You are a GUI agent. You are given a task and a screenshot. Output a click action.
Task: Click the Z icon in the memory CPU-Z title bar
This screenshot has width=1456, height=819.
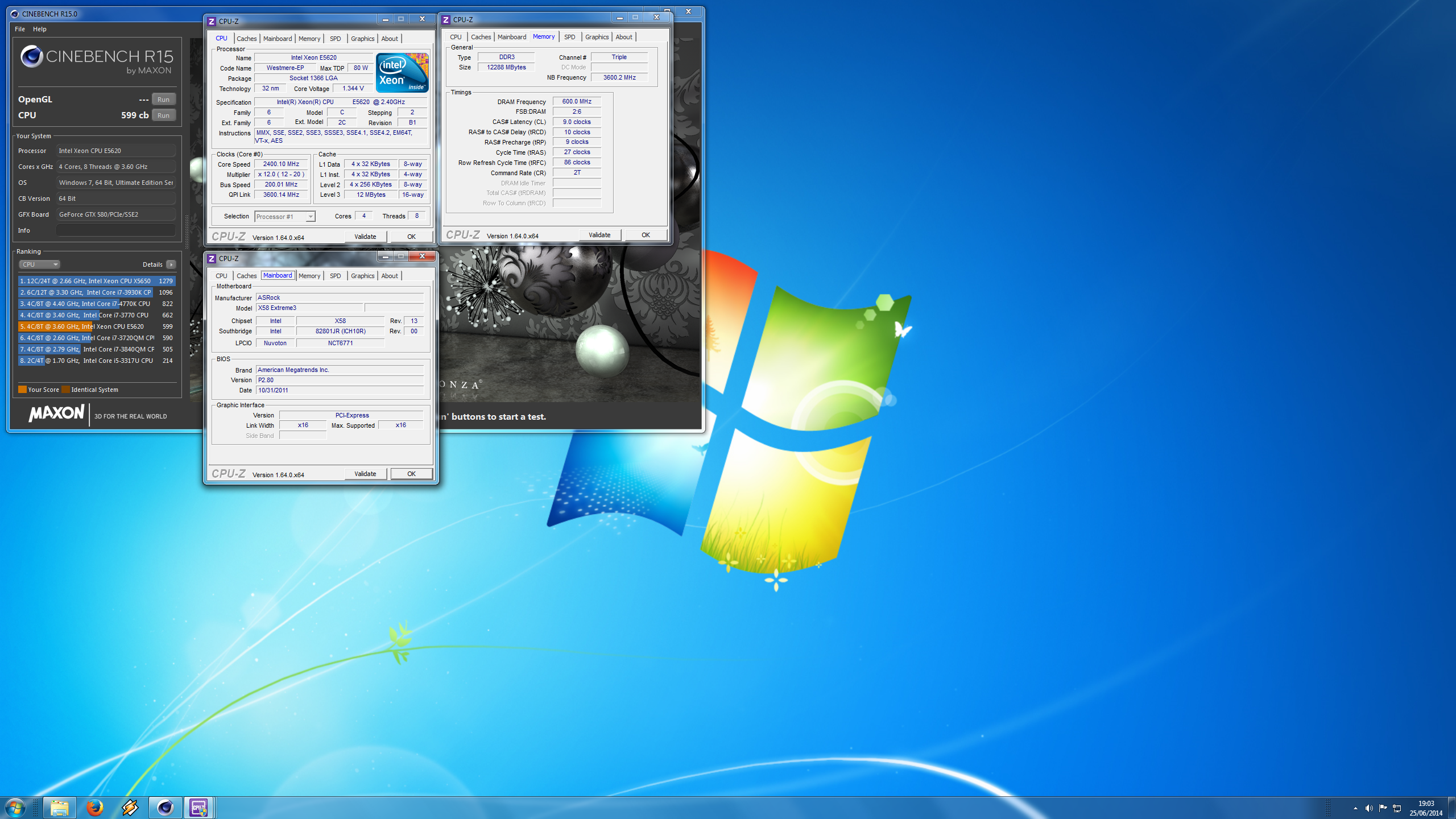446,19
